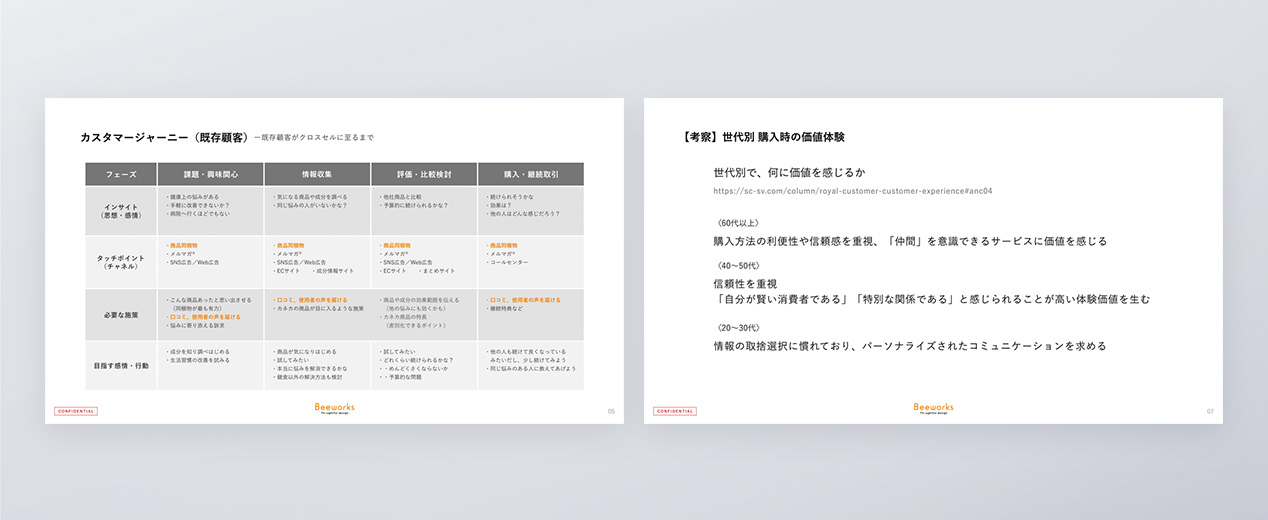Click page number 05 on the left slide
The height and width of the screenshot is (520, 1268).
(611, 411)
